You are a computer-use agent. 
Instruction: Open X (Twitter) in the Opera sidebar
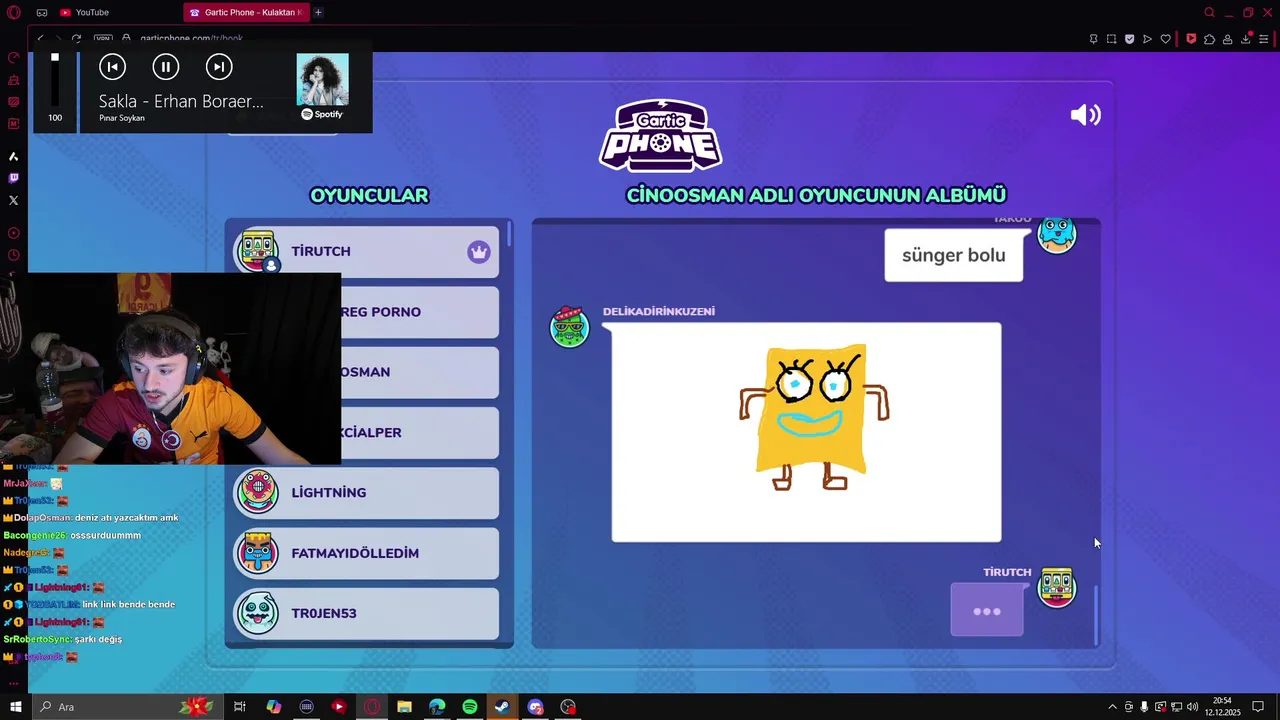13,200
